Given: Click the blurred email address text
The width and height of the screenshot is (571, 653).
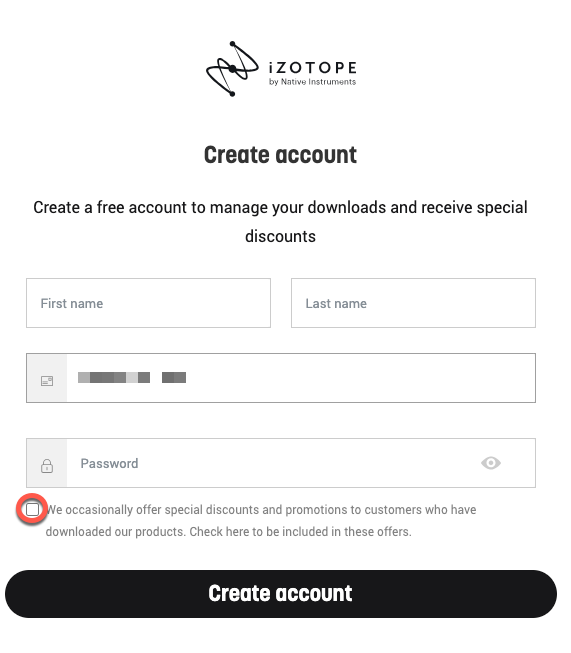Looking at the screenshot, I should (x=132, y=378).
